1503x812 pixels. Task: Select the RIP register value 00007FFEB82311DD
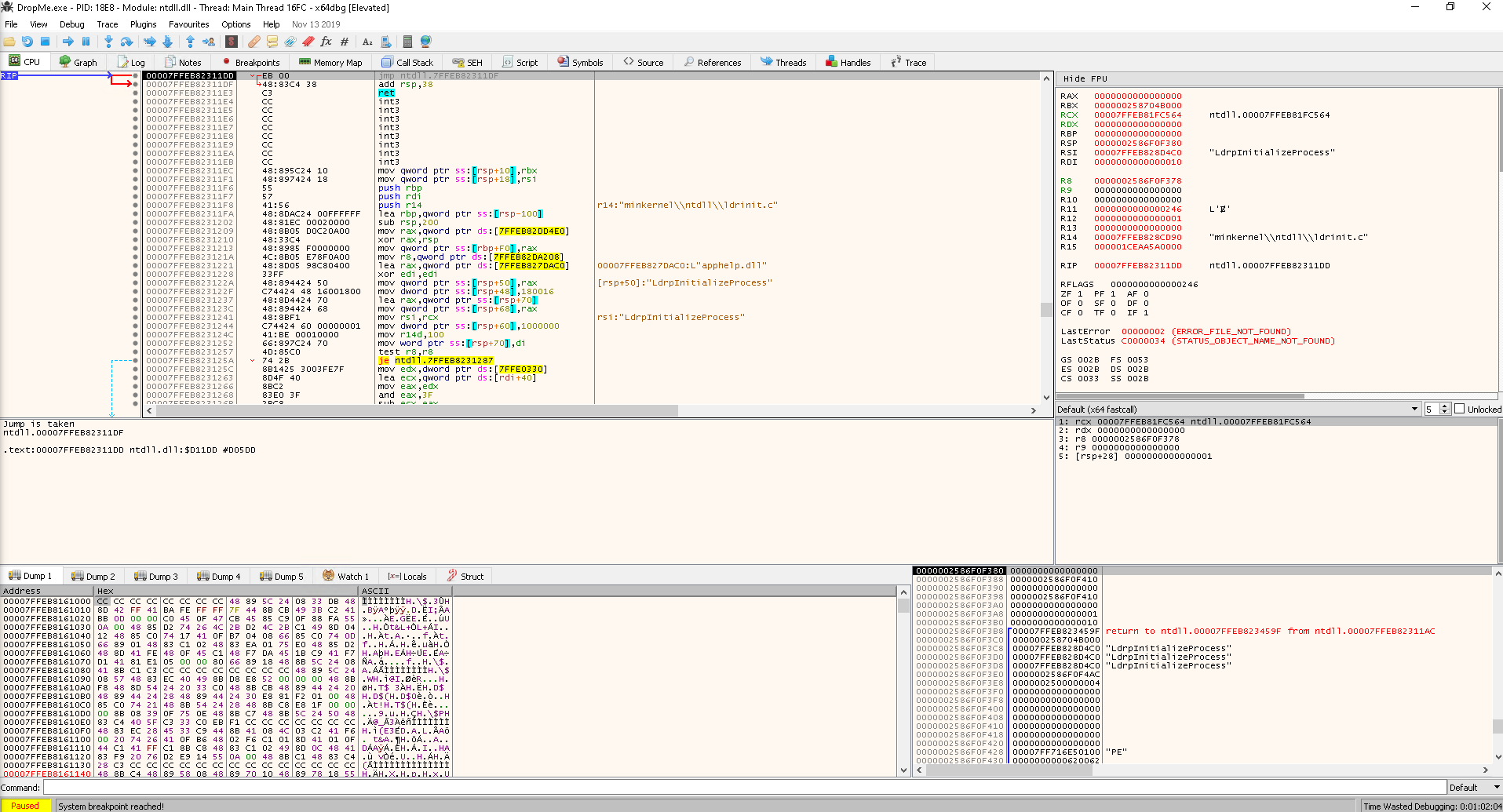click(1137, 265)
